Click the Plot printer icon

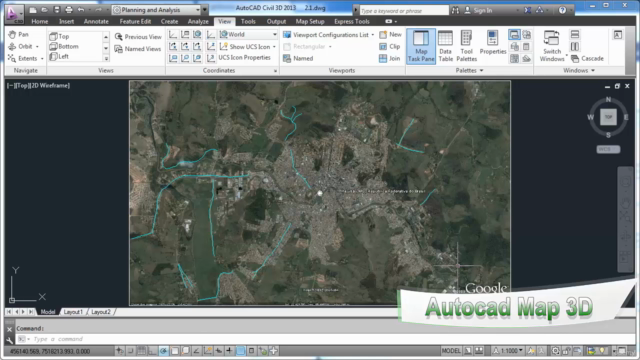click(x=69, y=10)
